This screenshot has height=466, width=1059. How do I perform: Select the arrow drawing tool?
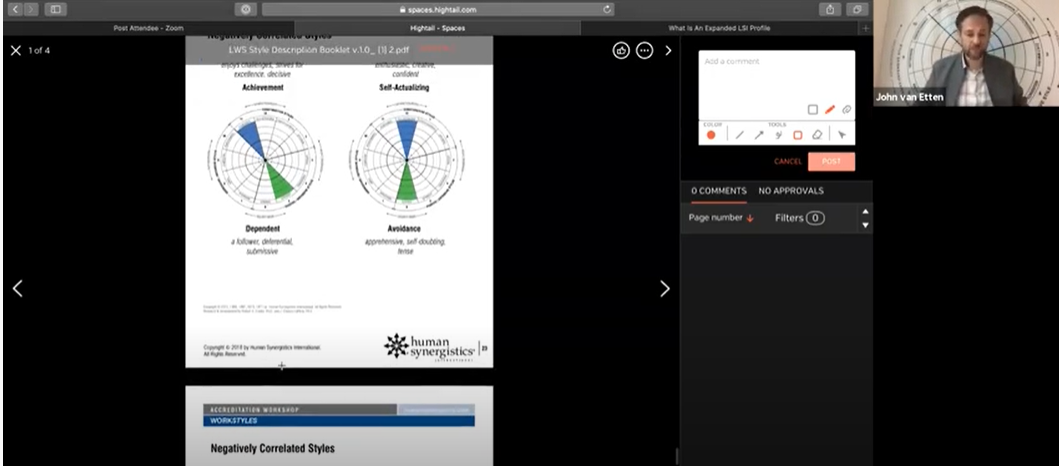point(758,135)
